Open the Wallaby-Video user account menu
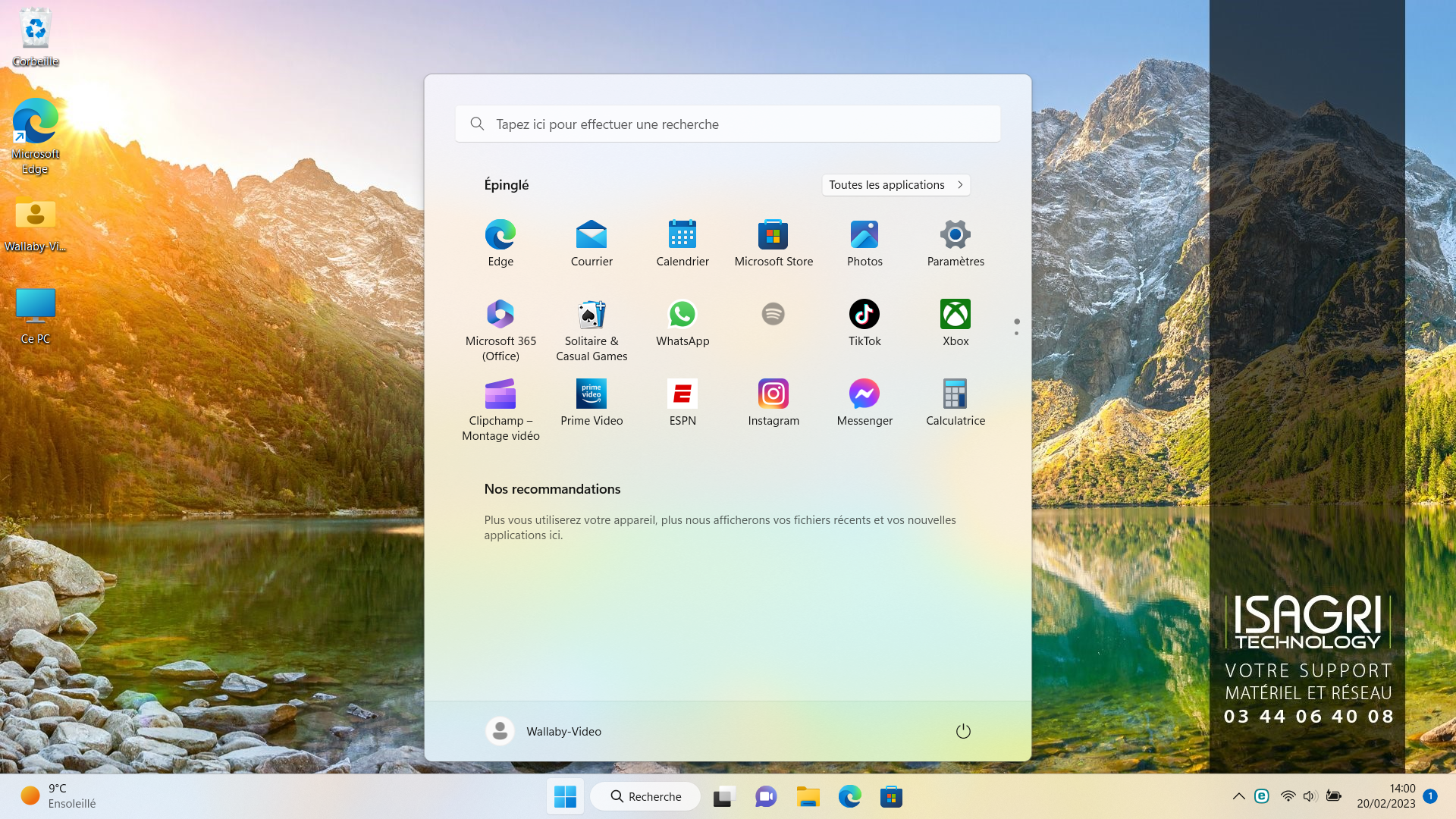 (544, 731)
